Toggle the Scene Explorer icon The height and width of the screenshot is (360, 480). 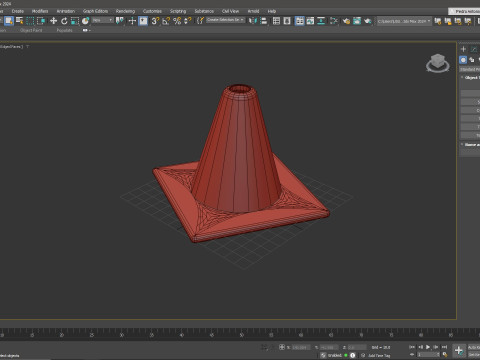tap(276, 21)
